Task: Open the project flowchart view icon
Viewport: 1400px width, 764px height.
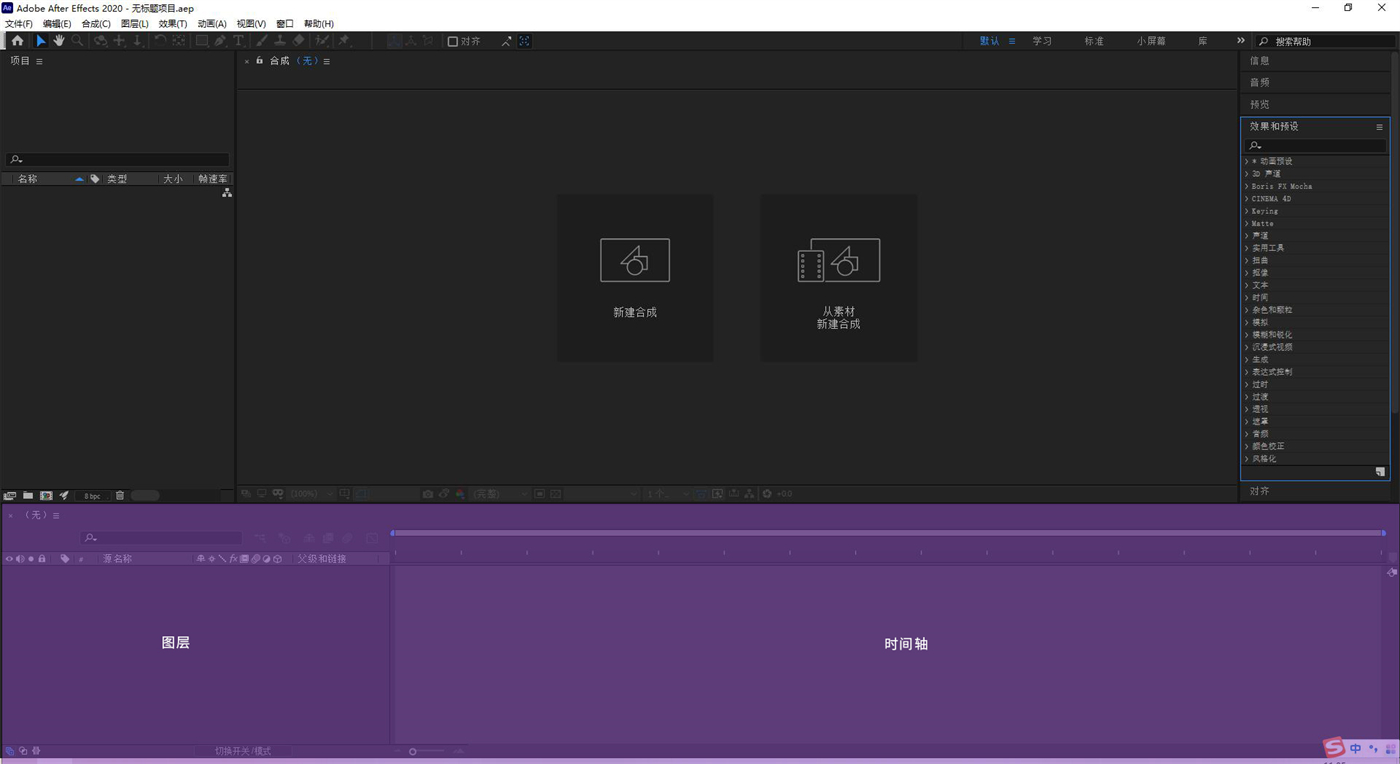Action: 227,193
